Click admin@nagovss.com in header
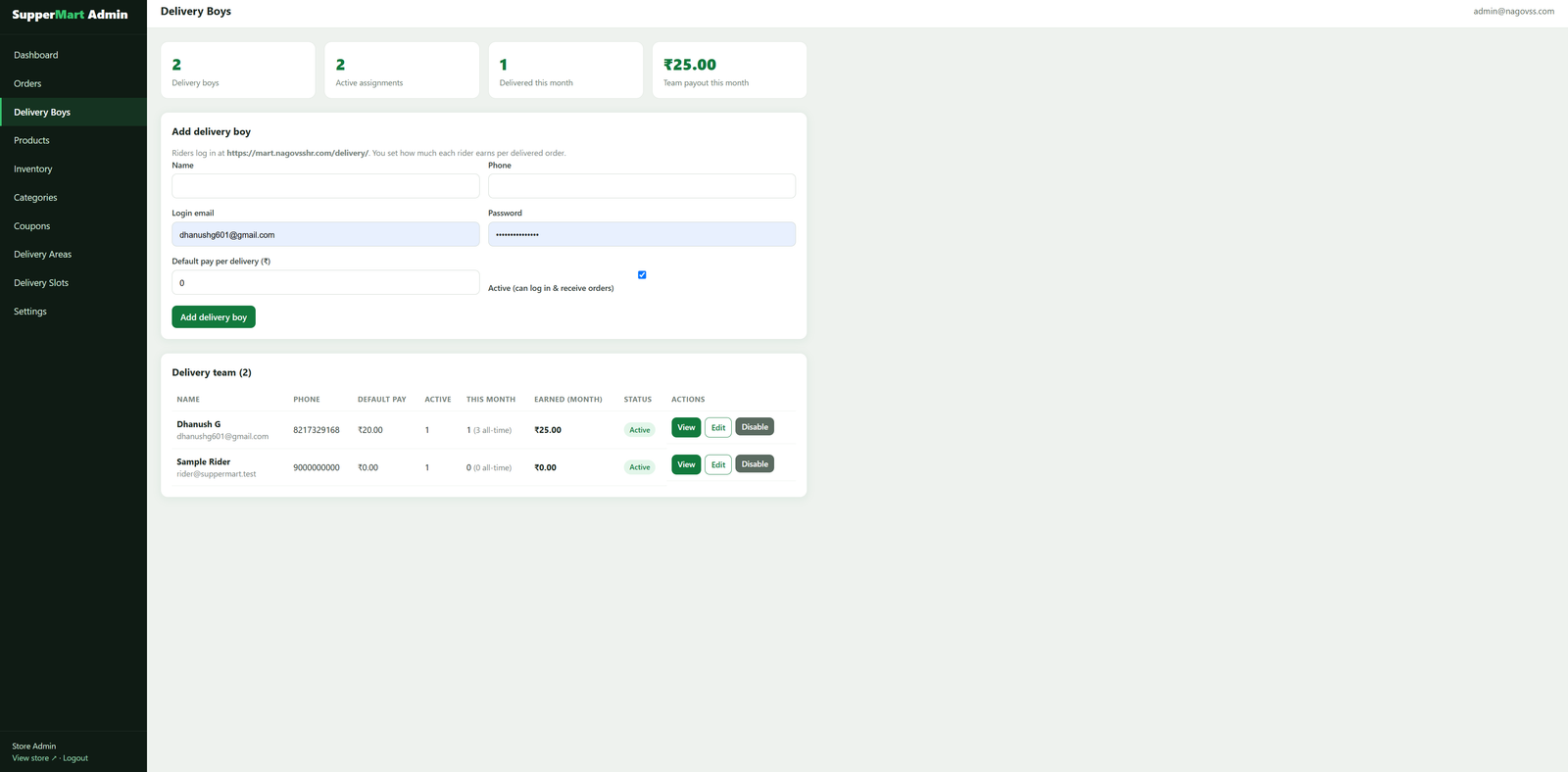This screenshot has height=772, width=1568. click(x=1513, y=12)
